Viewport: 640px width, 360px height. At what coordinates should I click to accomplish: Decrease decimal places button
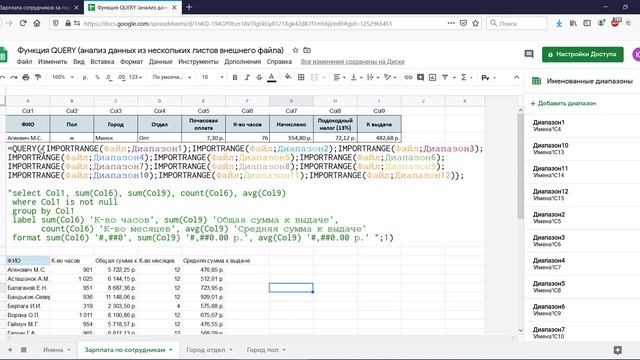[109, 77]
